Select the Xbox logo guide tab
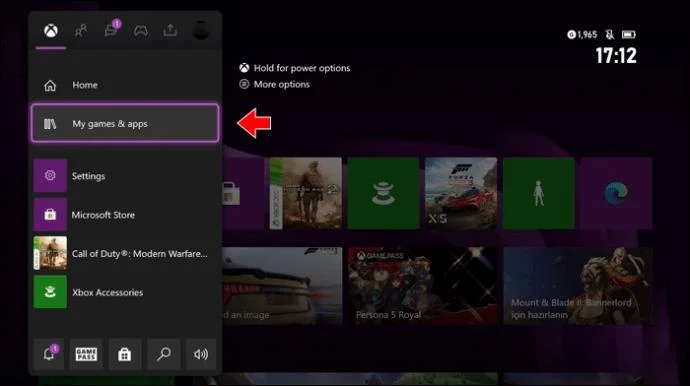The width and height of the screenshot is (690, 386). point(51,31)
